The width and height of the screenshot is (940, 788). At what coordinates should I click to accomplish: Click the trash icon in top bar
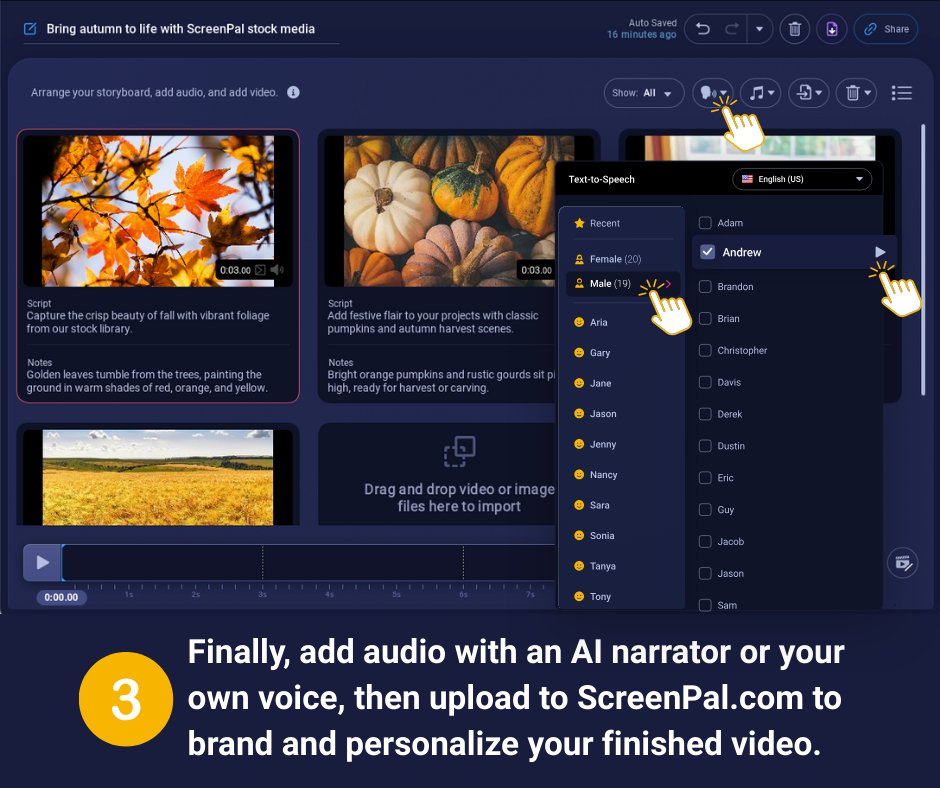click(x=795, y=29)
